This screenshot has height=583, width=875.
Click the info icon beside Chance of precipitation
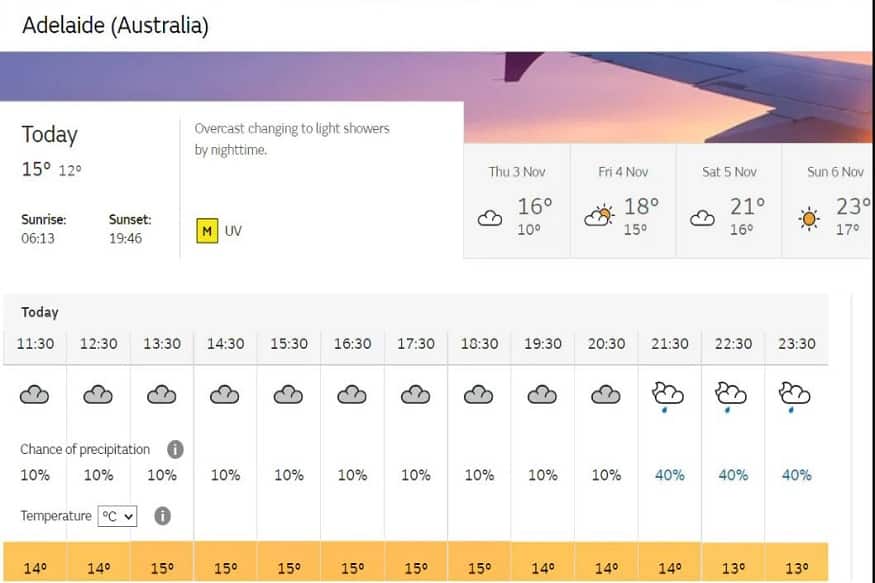[x=175, y=449]
